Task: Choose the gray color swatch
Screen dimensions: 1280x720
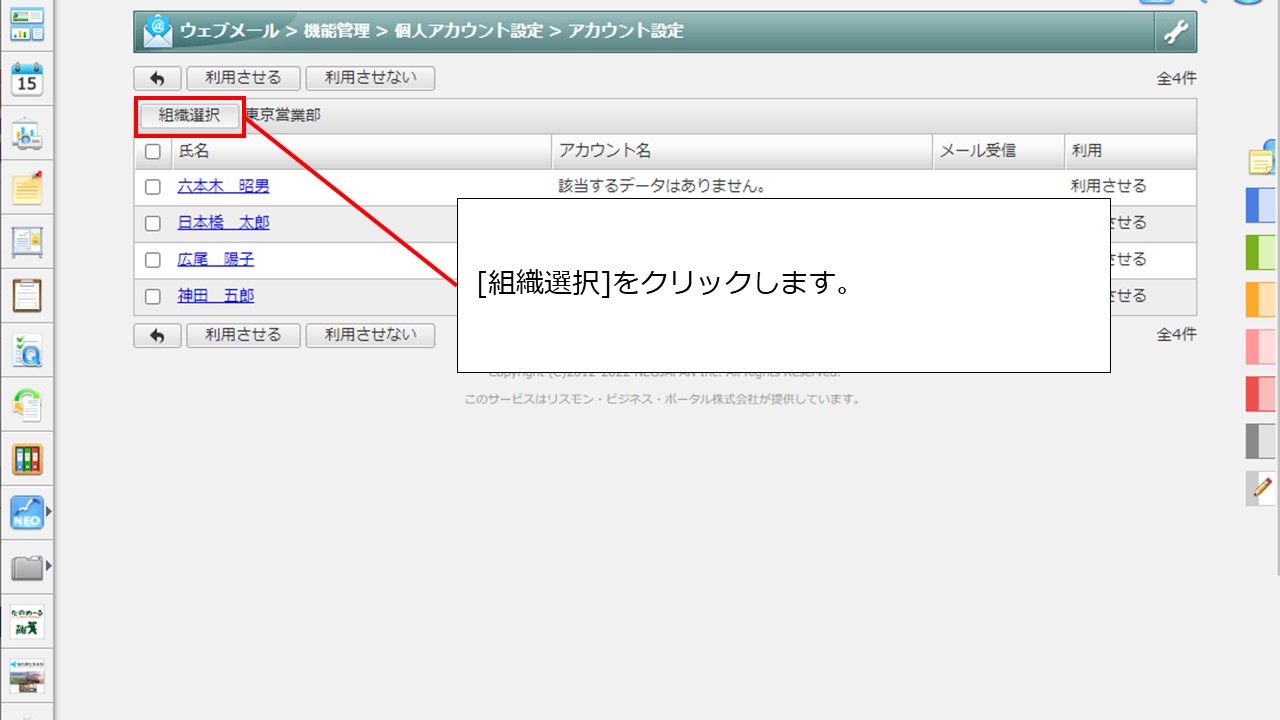Action: click(1262, 441)
